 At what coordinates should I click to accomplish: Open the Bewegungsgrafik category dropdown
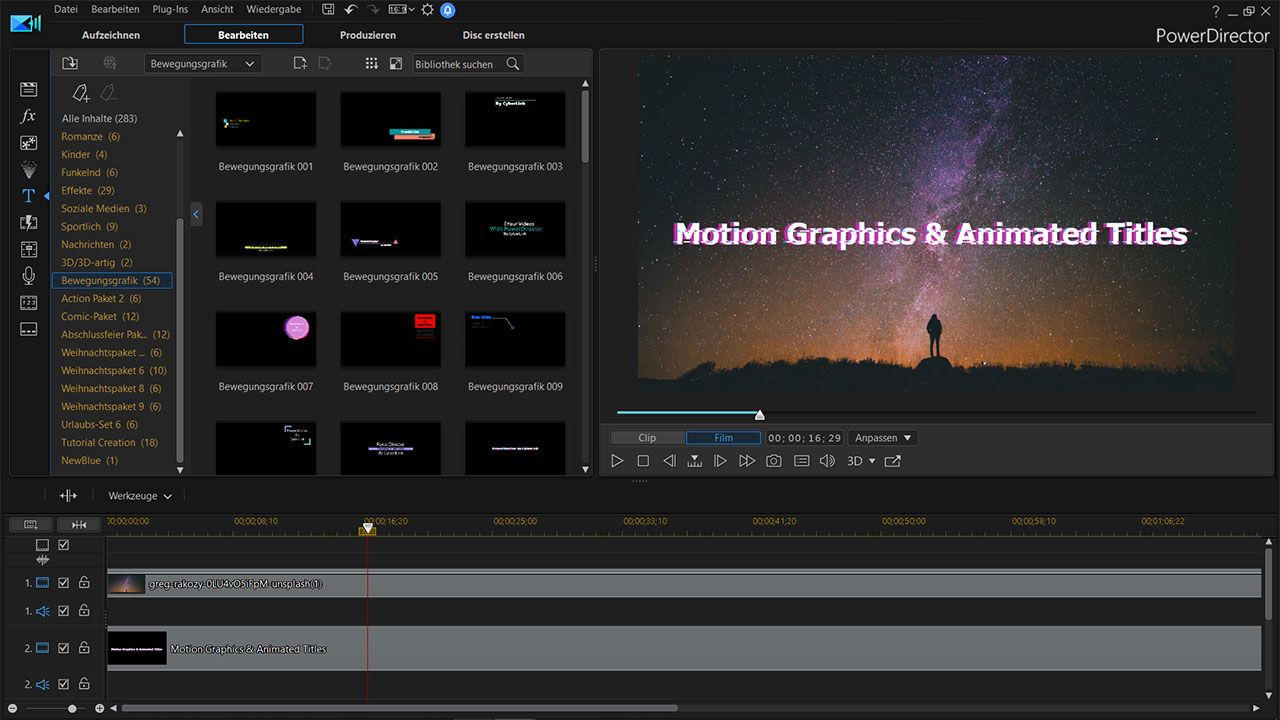(x=202, y=64)
